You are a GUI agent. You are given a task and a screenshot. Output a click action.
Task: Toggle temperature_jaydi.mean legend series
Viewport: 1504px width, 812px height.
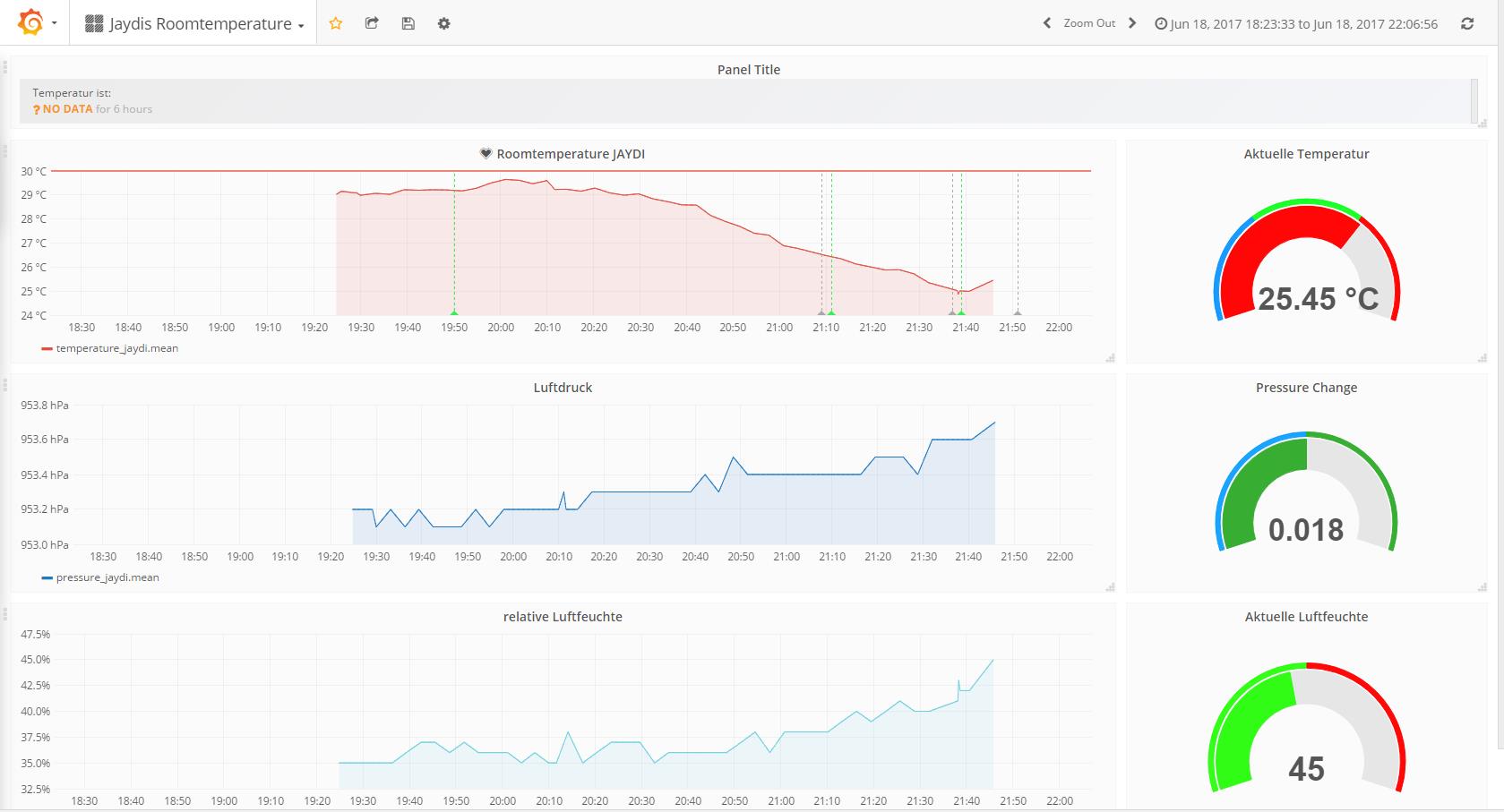[x=116, y=348]
